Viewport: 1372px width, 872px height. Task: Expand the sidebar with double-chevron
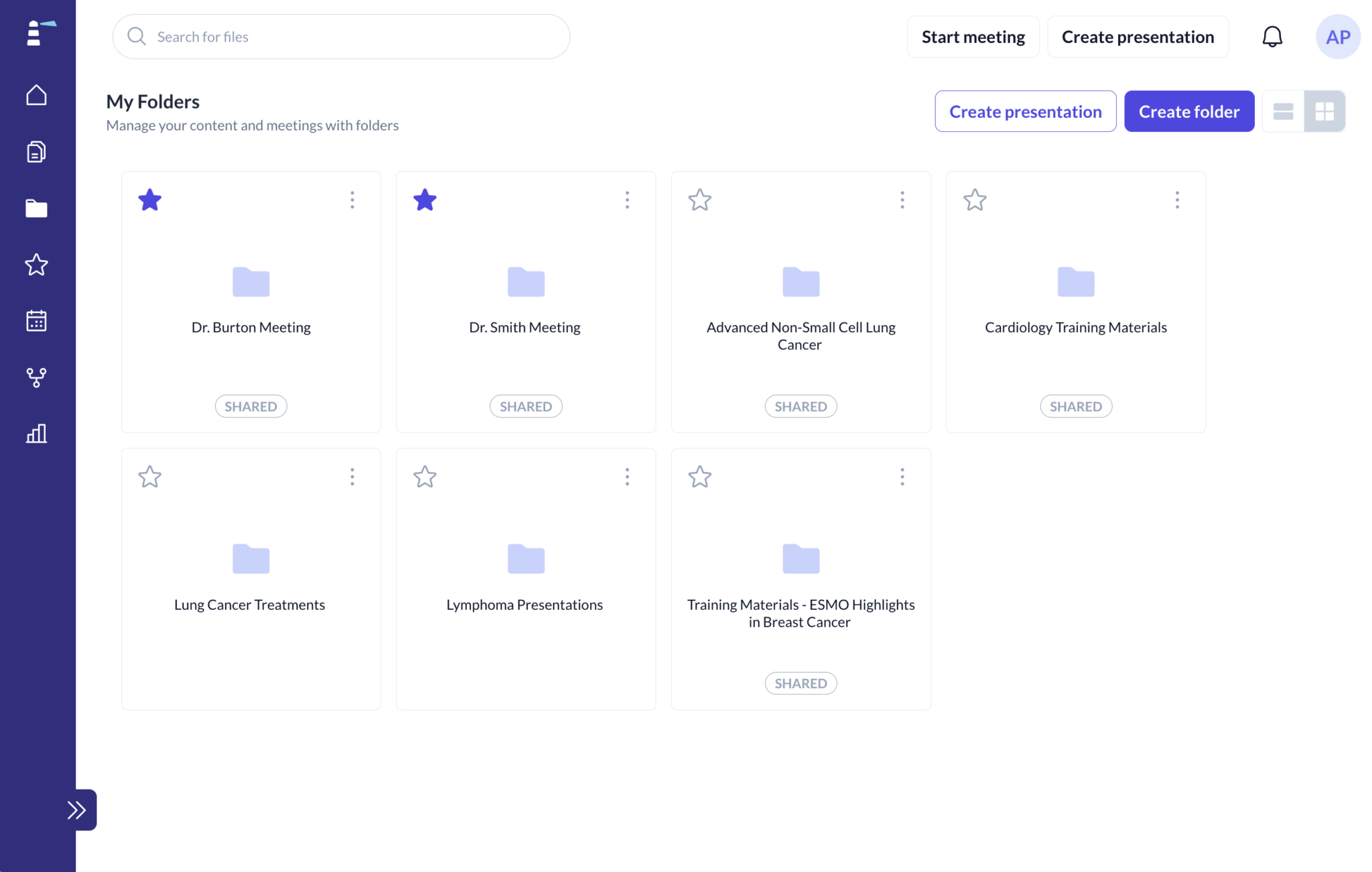coord(77,810)
